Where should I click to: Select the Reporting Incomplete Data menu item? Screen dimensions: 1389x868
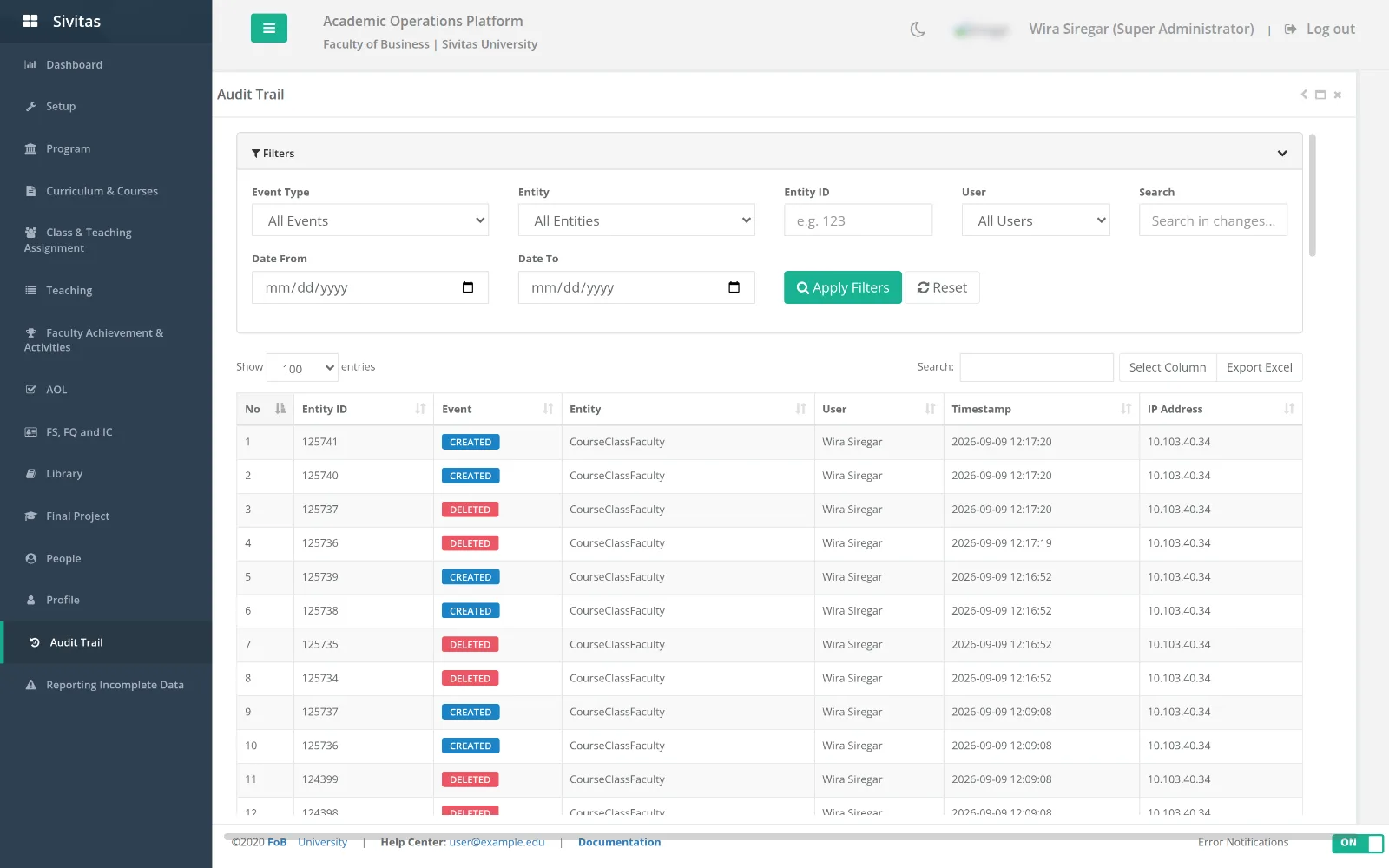click(x=106, y=685)
